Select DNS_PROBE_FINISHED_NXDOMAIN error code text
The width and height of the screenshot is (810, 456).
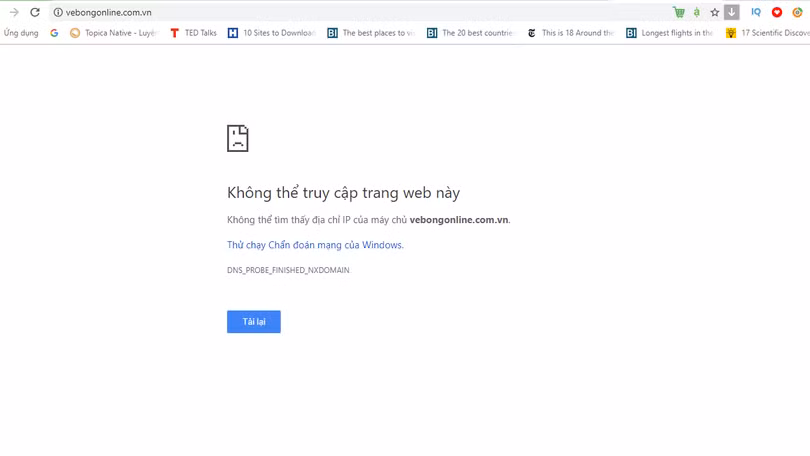point(288,270)
